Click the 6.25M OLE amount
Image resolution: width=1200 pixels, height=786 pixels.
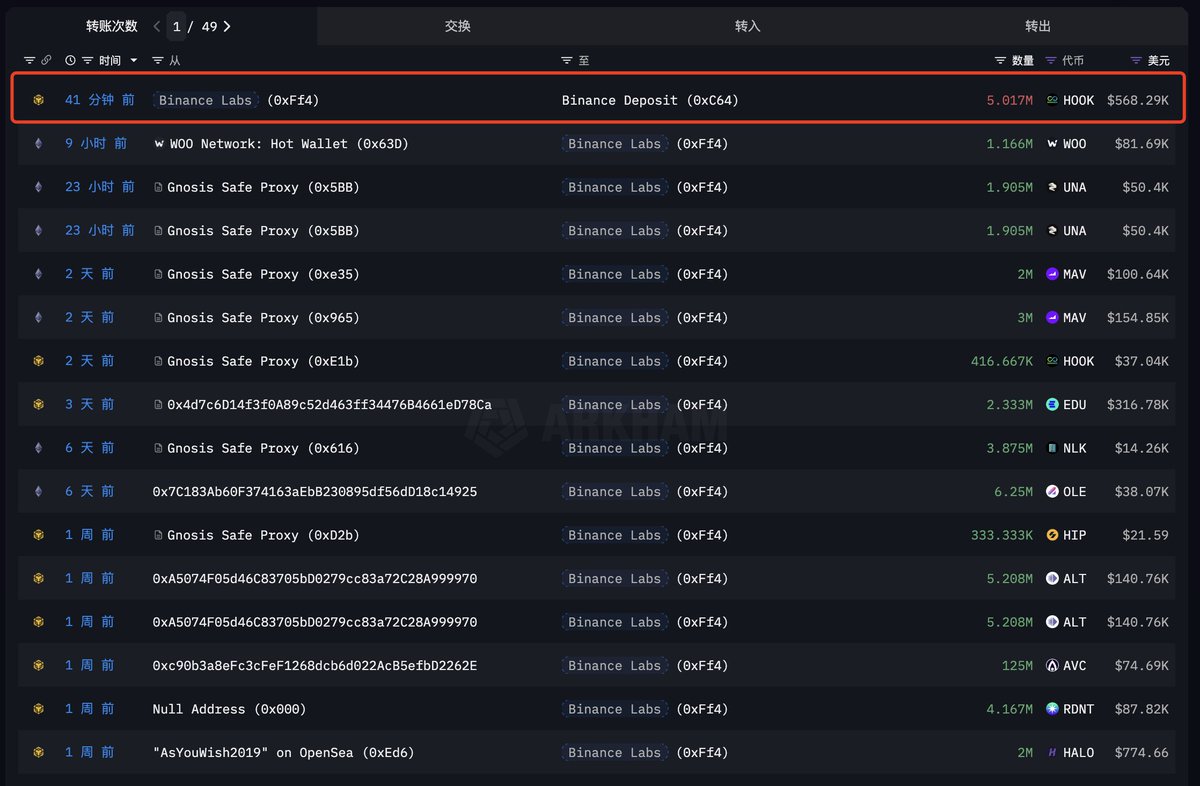(x=1013, y=492)
